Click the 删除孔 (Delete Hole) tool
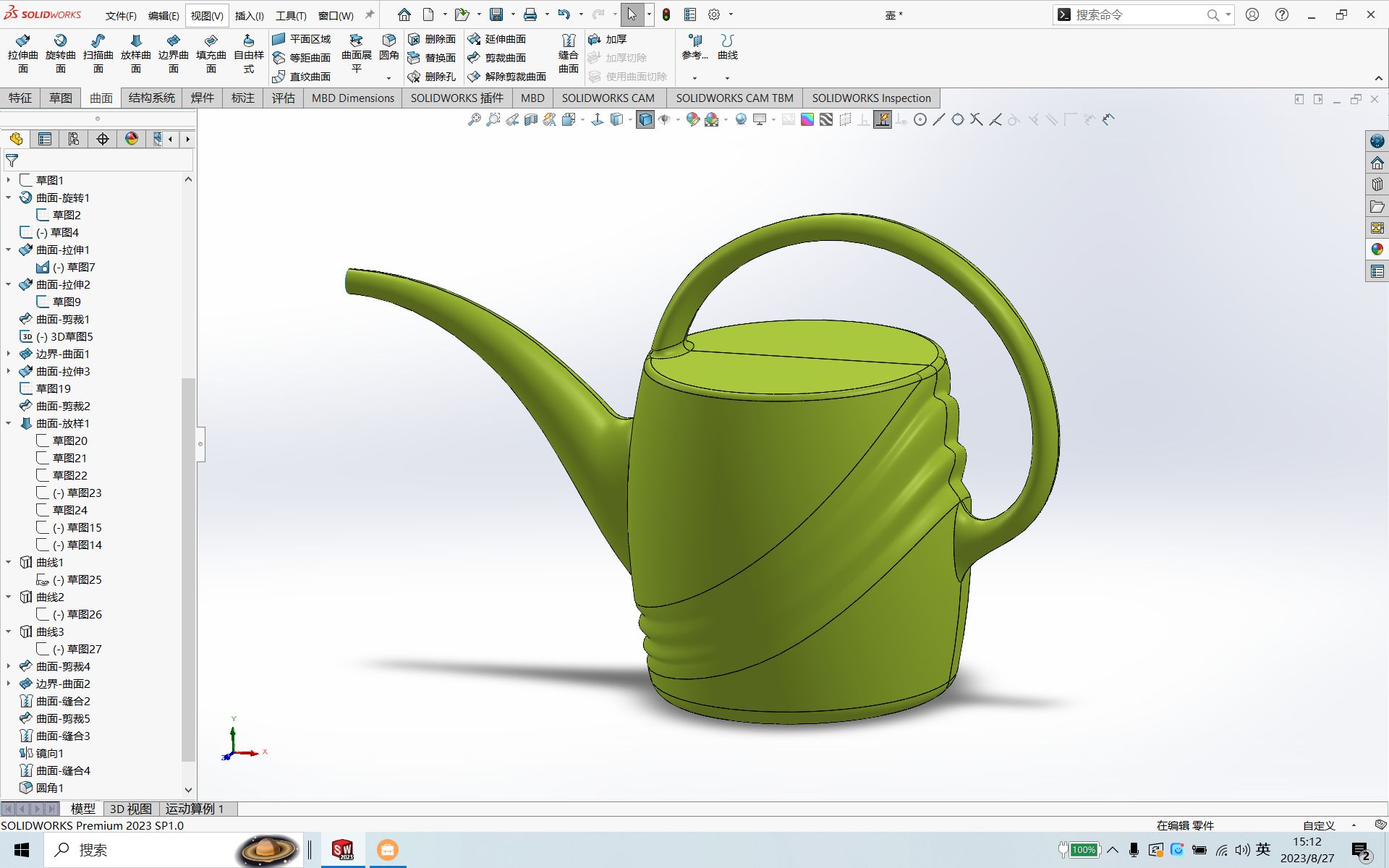 coord(432,77)
